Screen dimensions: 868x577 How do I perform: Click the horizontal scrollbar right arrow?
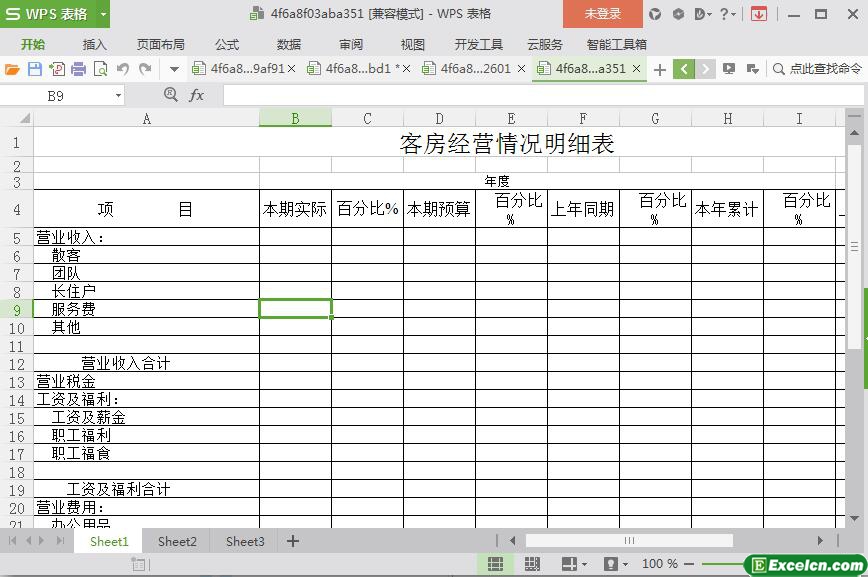click(820, 540)
